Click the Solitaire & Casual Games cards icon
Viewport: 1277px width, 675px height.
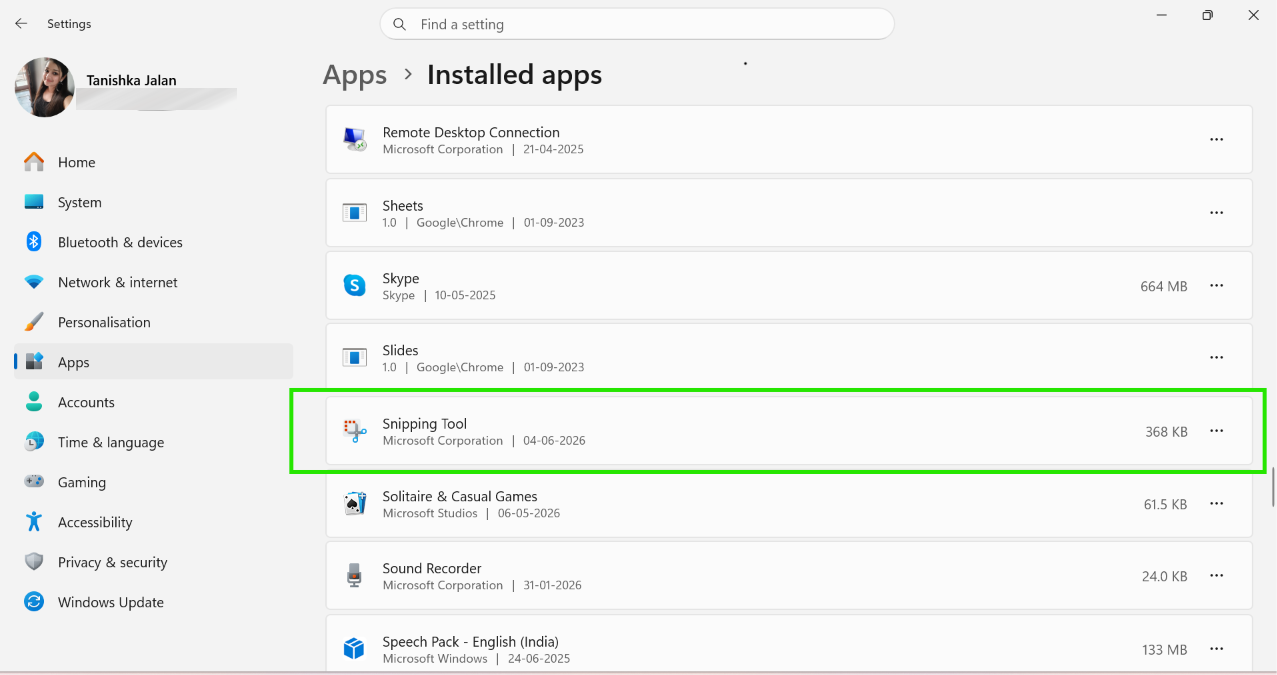point(354,503)
